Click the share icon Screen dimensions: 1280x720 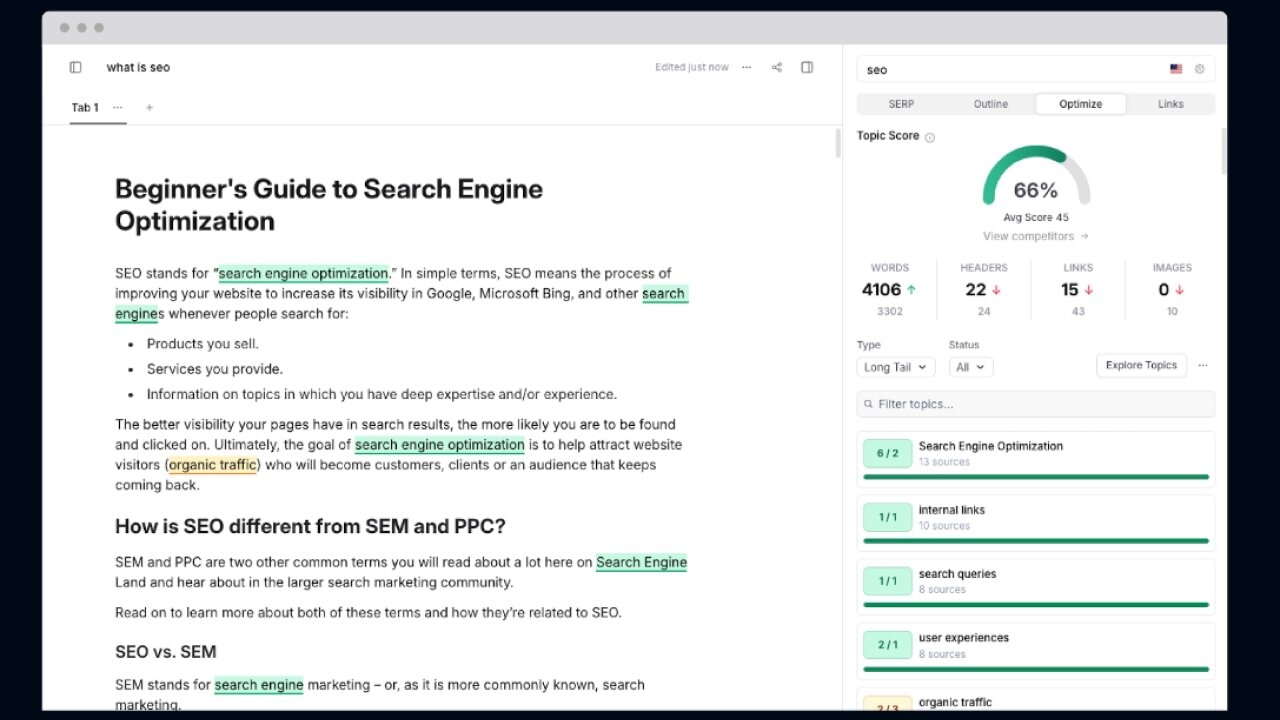click(x=777, y=67)
